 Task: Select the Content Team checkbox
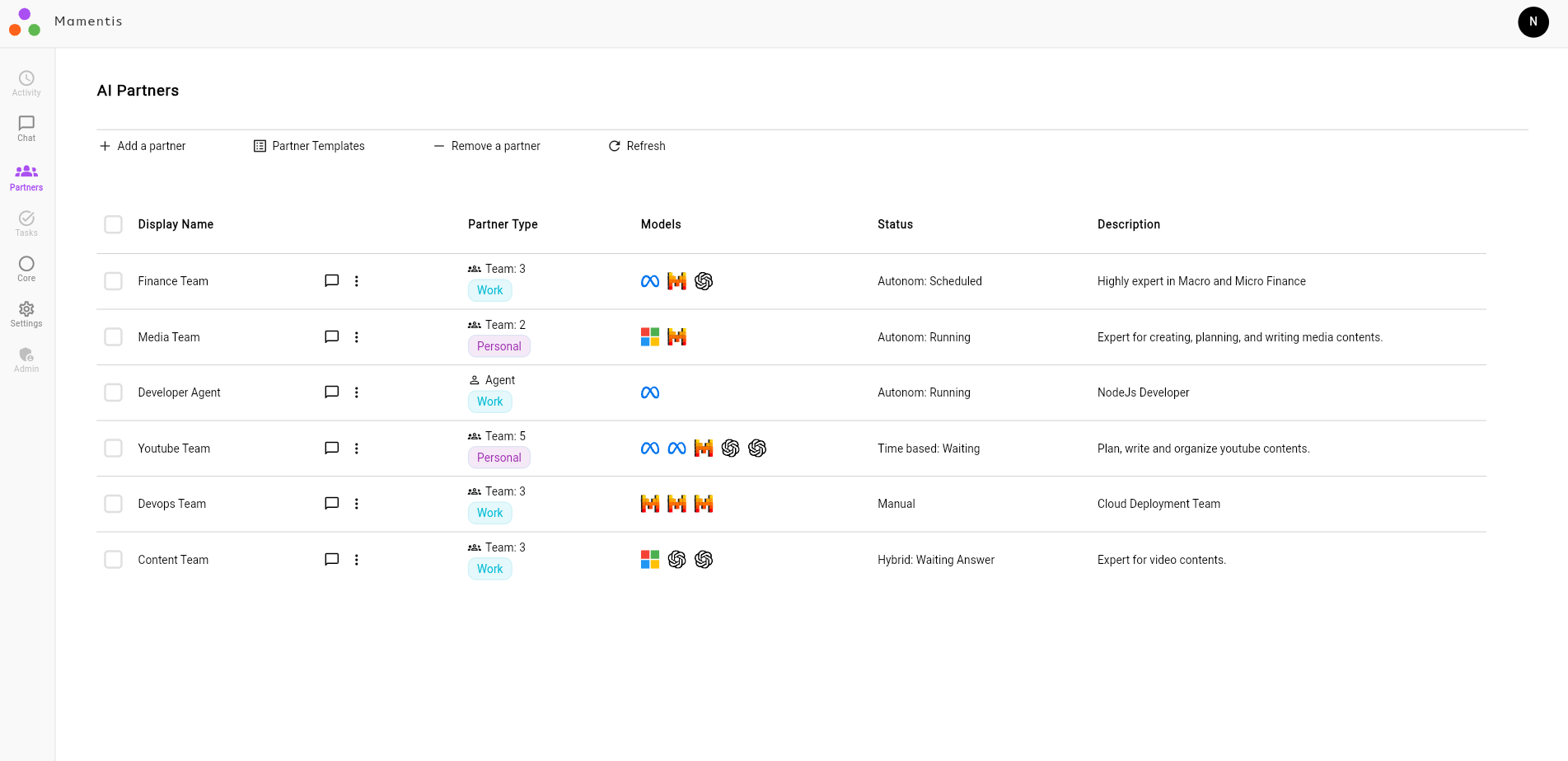coord(114,560)
